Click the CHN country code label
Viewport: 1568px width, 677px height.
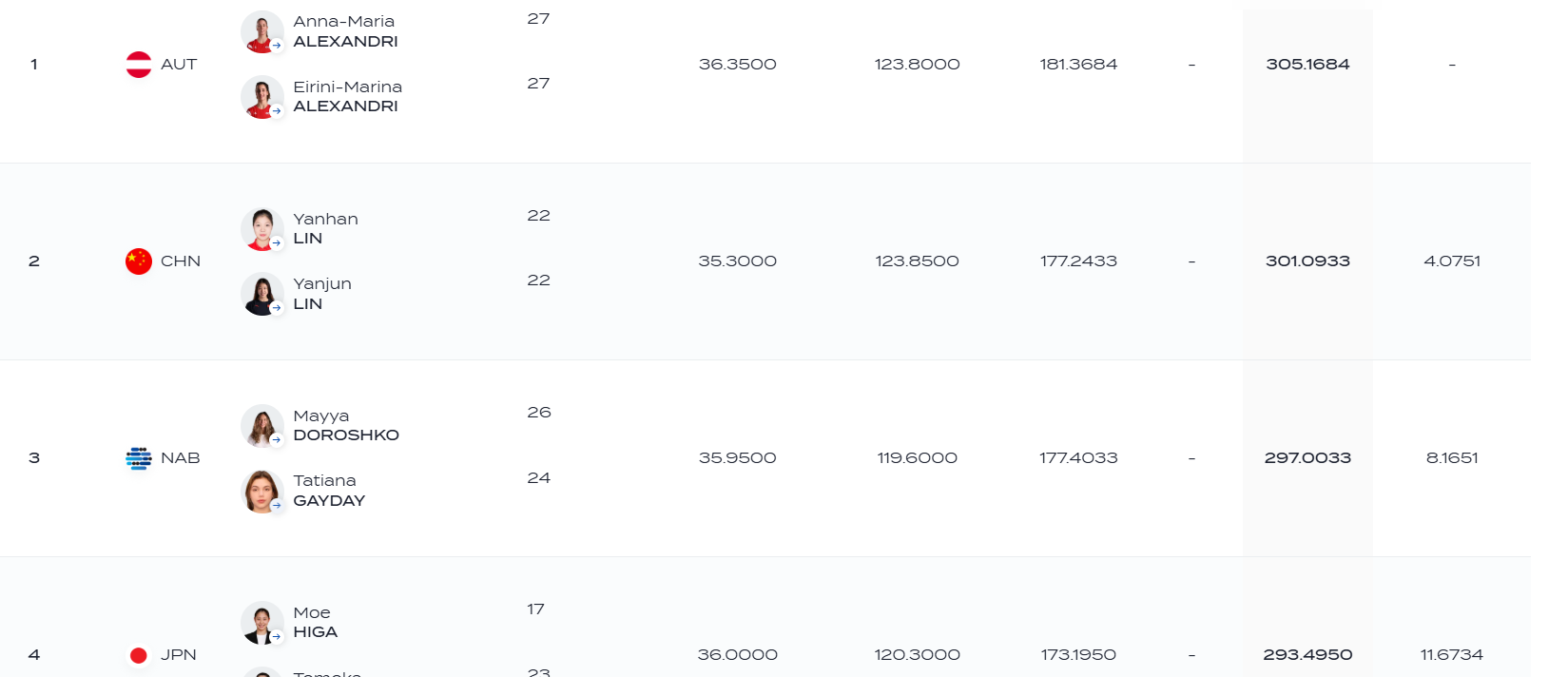[181, 261]
